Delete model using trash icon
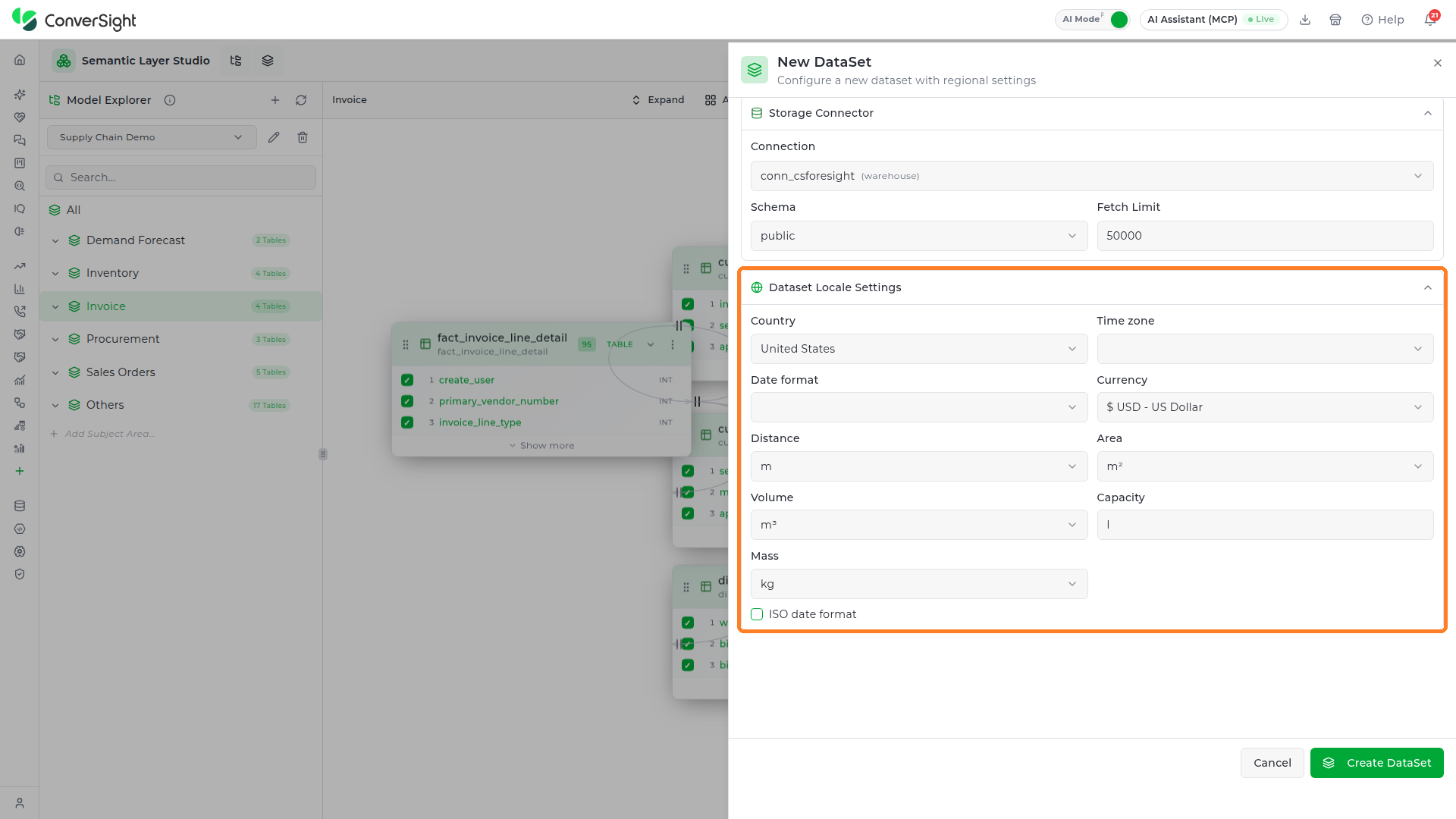Screen dimensions: 1456x819 click(303, 137)
